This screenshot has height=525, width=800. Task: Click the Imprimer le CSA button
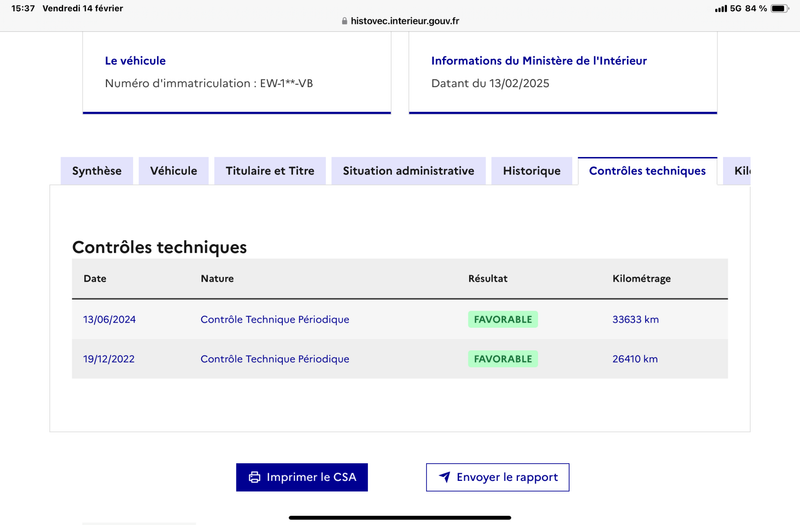pos(302,477)
